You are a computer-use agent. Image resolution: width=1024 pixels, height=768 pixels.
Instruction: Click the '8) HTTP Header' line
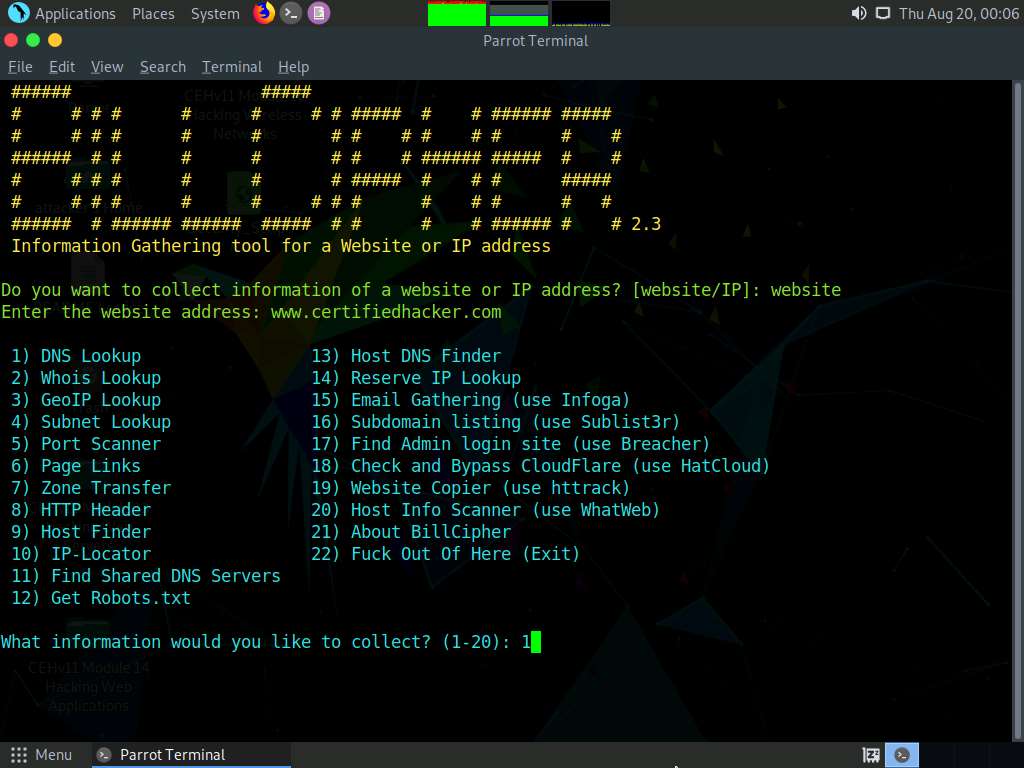point(81,510)
